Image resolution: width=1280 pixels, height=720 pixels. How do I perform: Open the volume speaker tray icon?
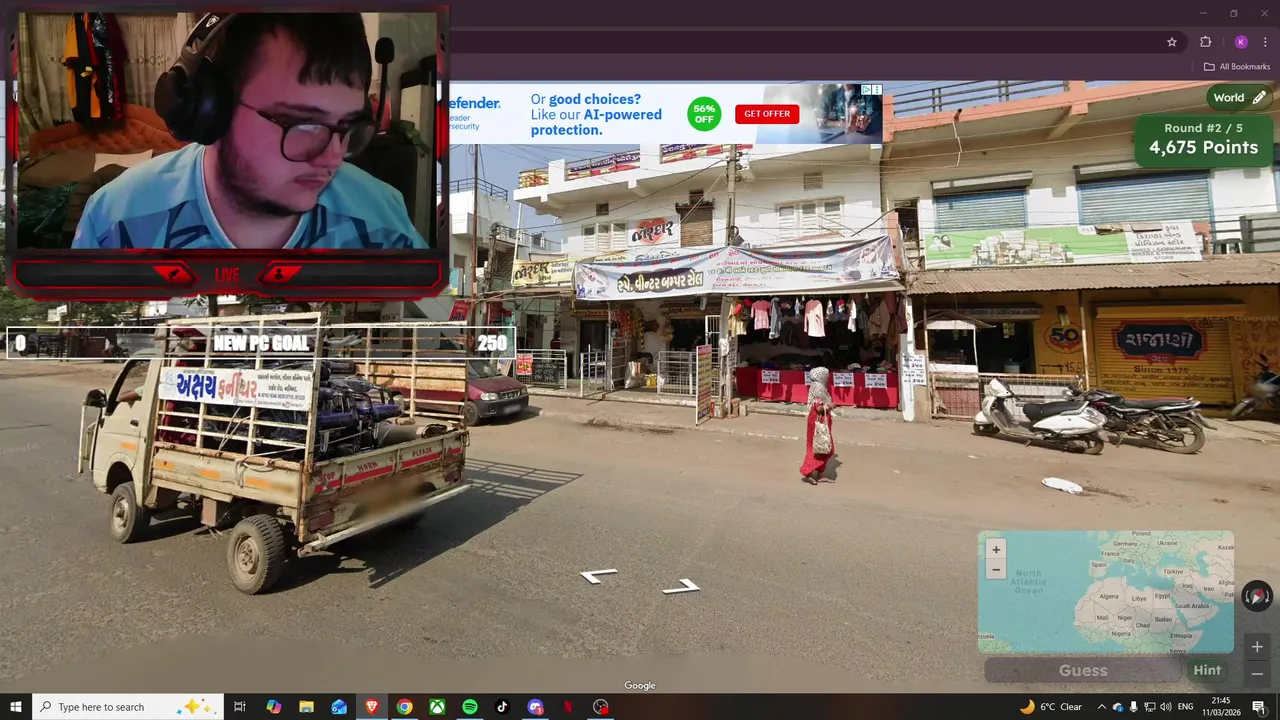[x=1165, y=707]
